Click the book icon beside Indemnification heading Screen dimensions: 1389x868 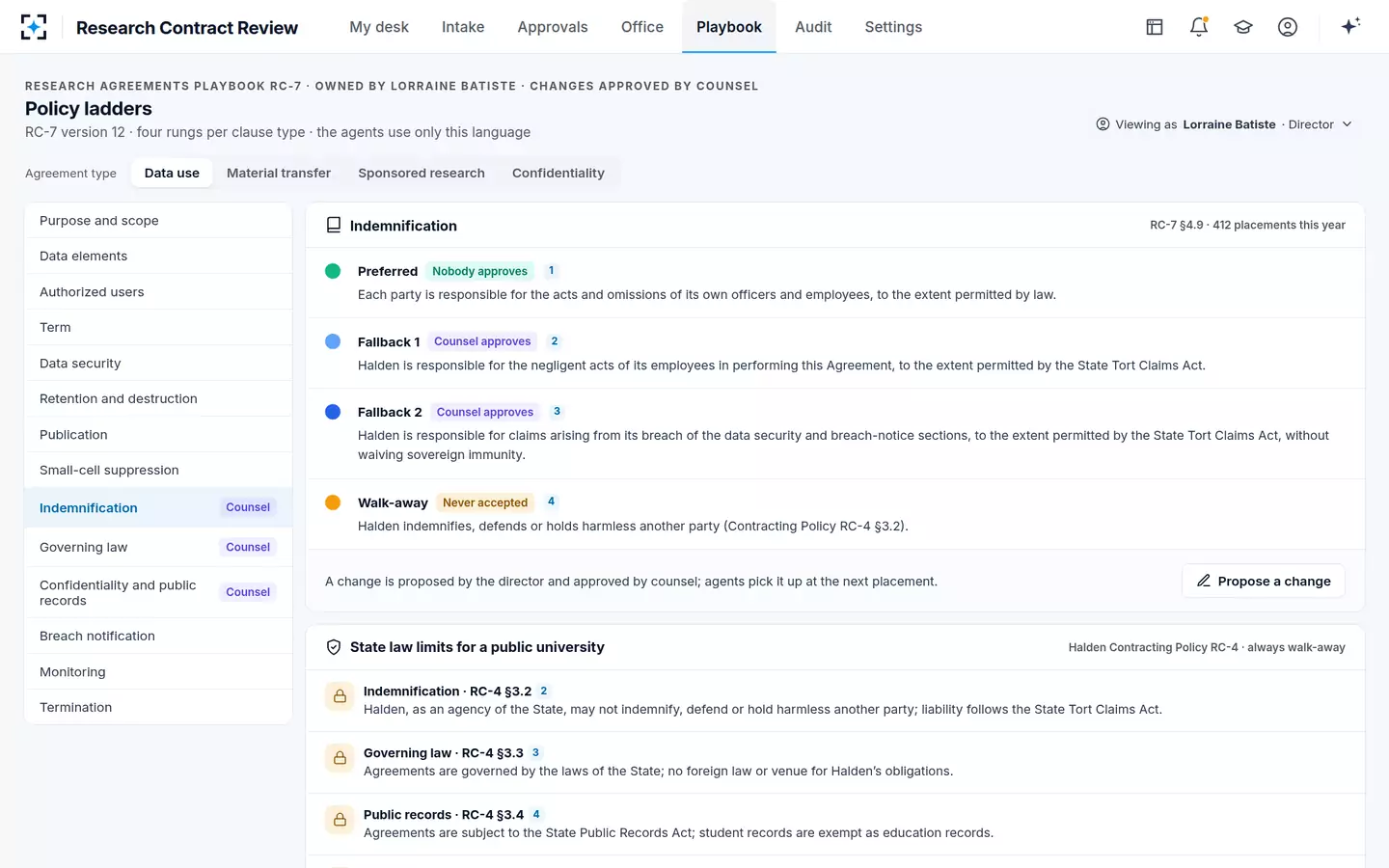334,226
